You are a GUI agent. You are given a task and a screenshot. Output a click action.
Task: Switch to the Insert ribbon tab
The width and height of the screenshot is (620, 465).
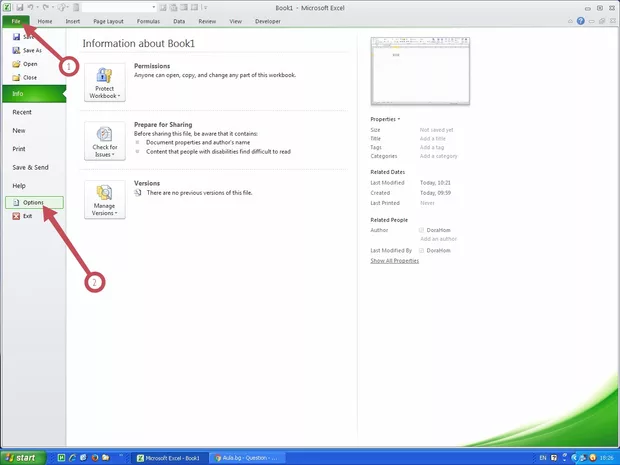[73, 21]
